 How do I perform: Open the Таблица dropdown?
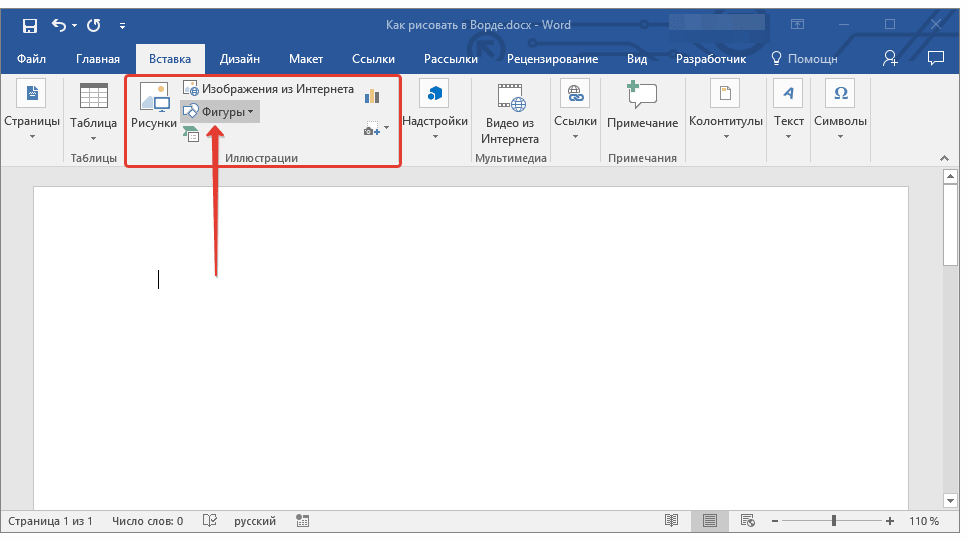coord(93,112)
